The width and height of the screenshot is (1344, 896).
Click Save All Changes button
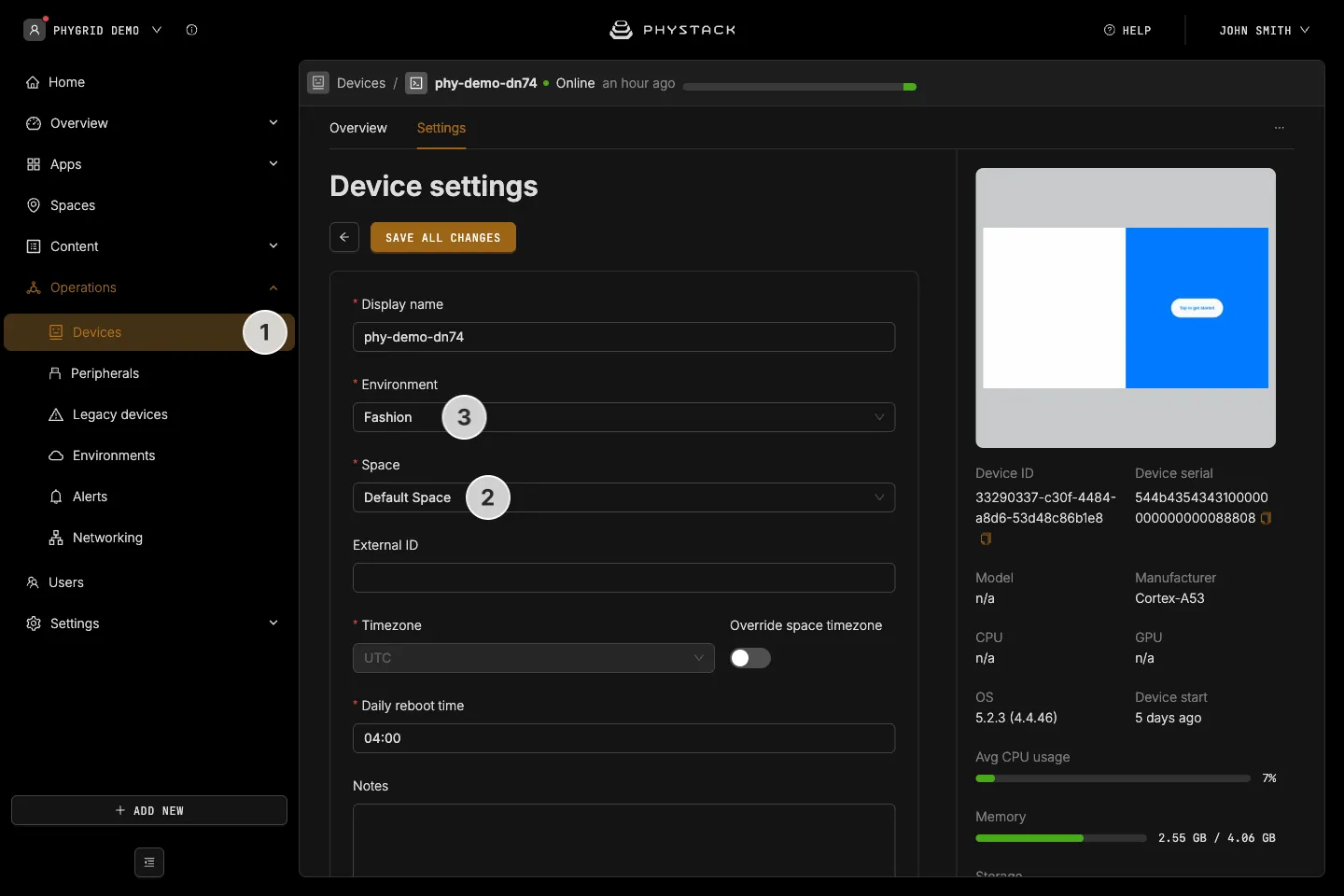click(443, 237)
